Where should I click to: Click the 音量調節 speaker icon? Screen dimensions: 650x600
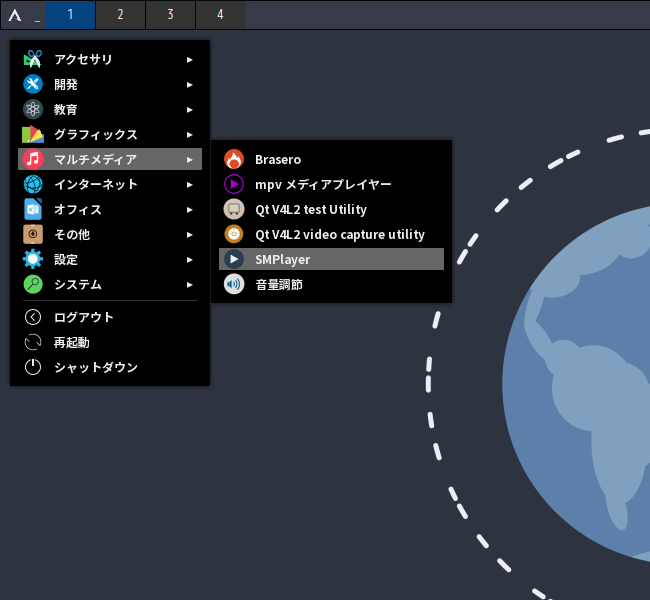point(234,284)
